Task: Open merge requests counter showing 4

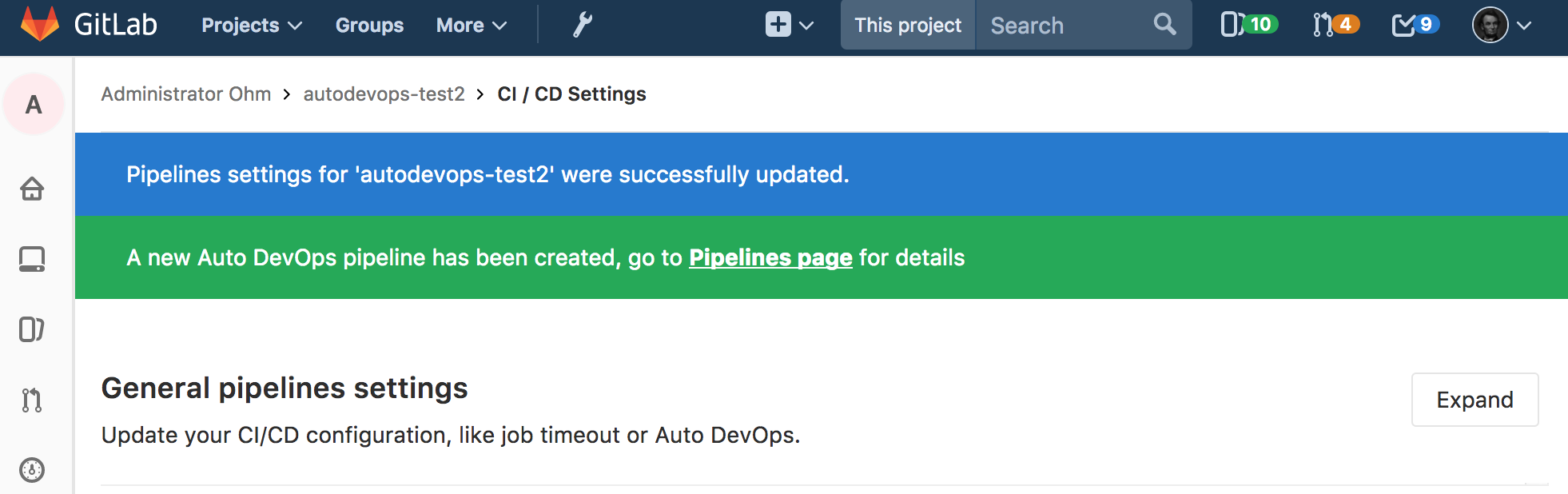Action: pyautogui.click(x=1335, y=25)
